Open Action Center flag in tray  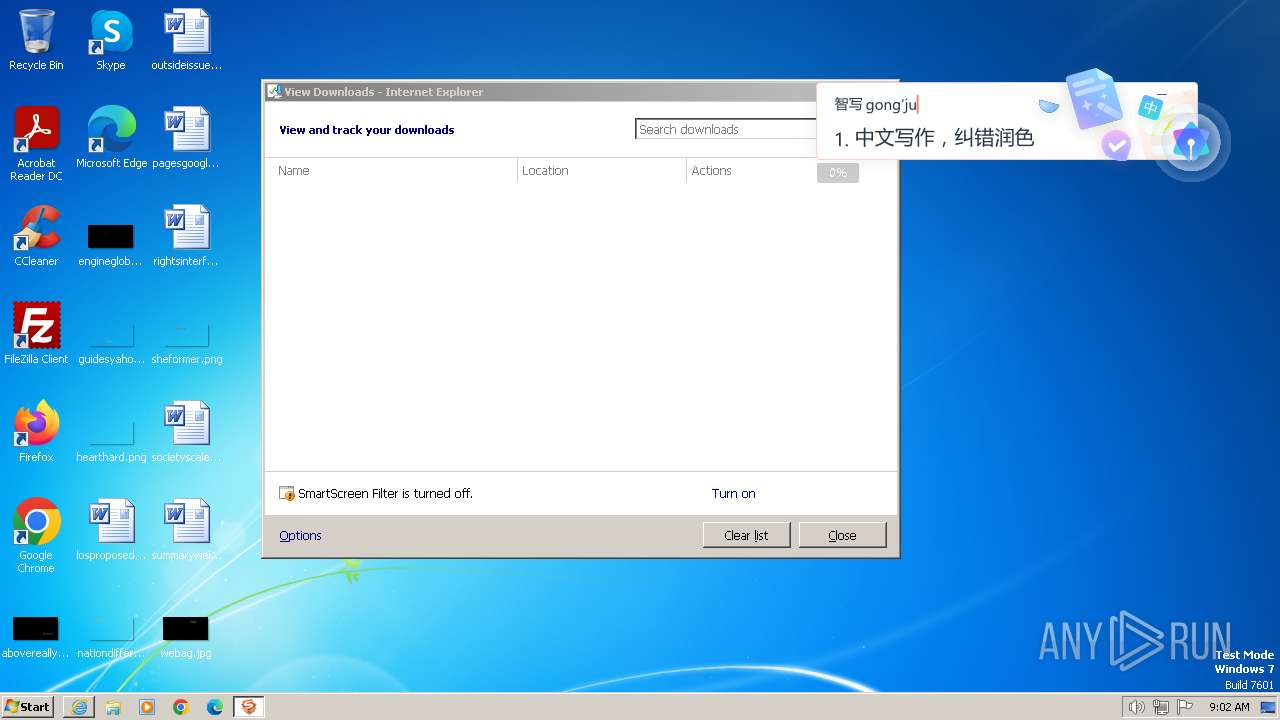pos(1185,707)
